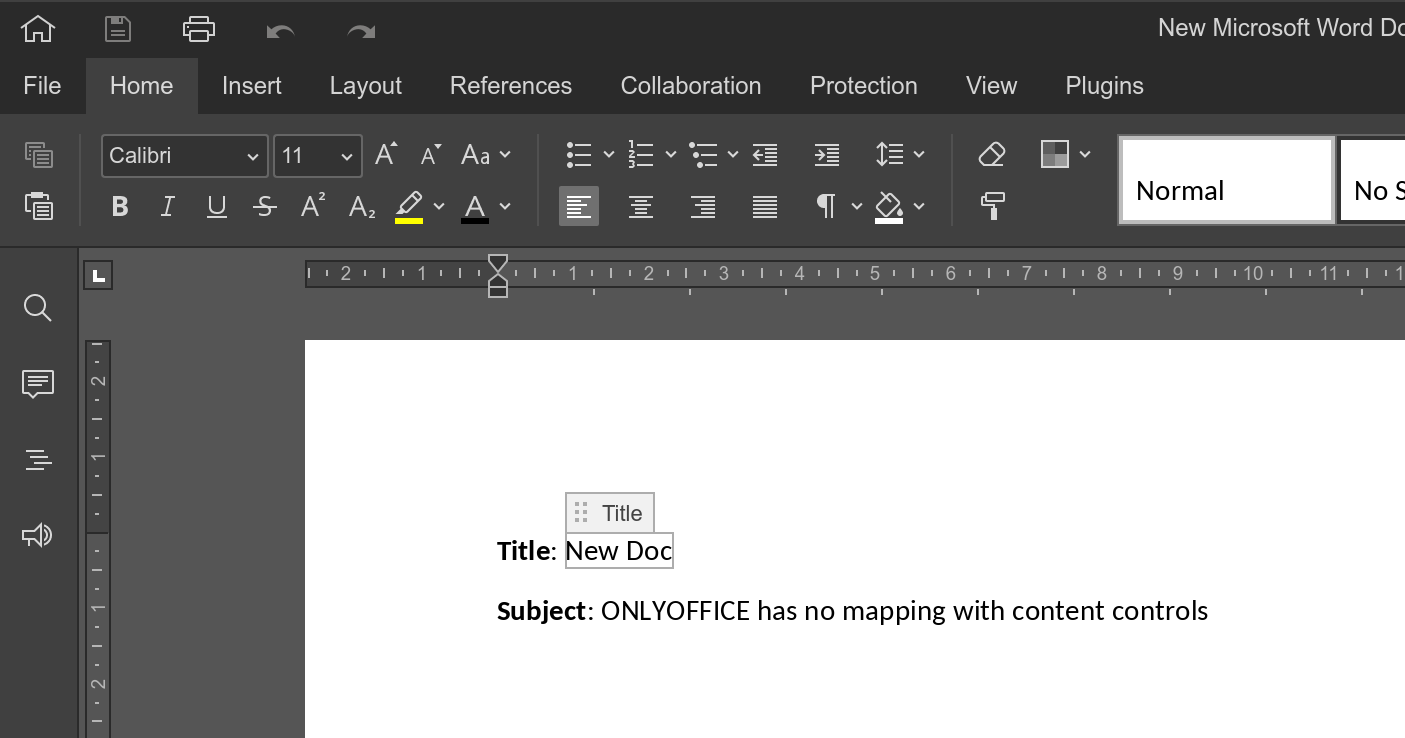Switch to the Plugins tab
The image size is (1405, 738).
(x=1105, y=86)
